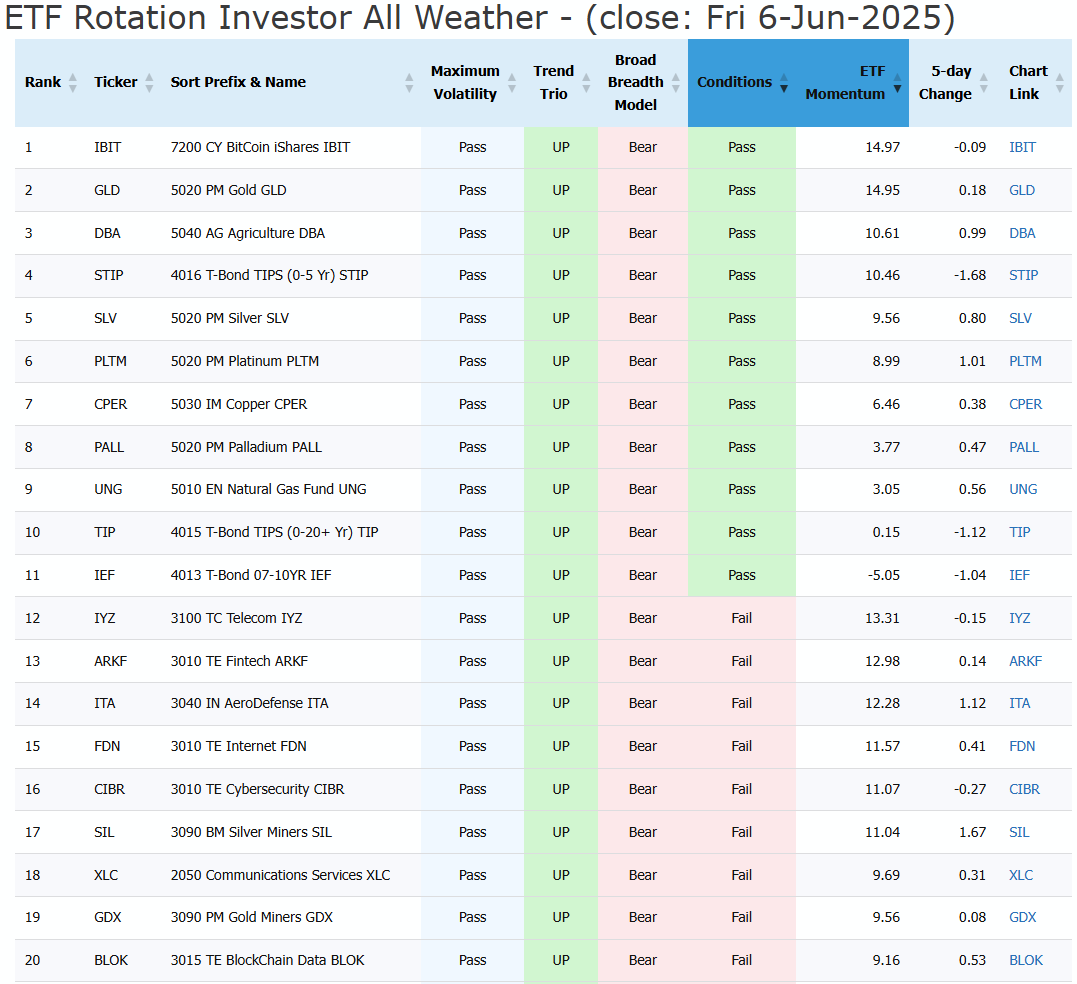Sort by Conditions column header
This screenshot has width=1077, height=984.
742,82
